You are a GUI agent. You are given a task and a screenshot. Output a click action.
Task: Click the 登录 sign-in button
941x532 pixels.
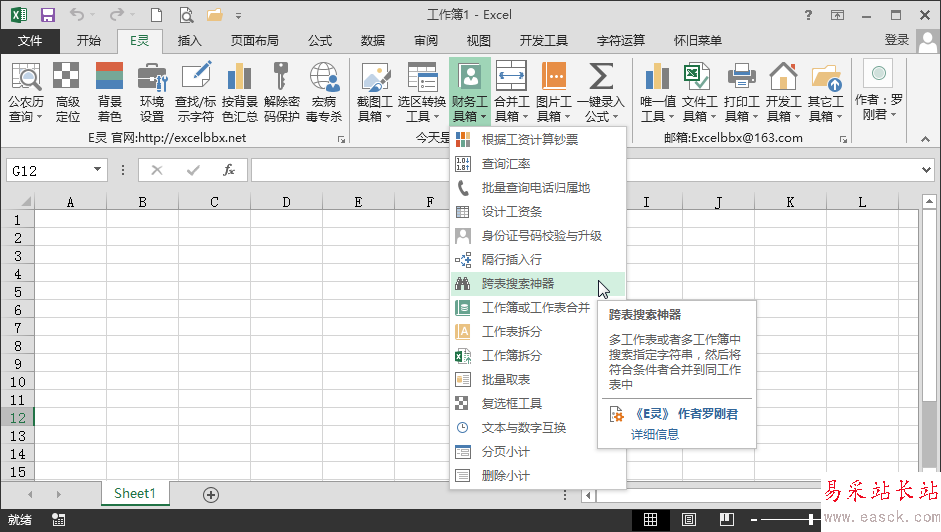click(x=897, y=40)
